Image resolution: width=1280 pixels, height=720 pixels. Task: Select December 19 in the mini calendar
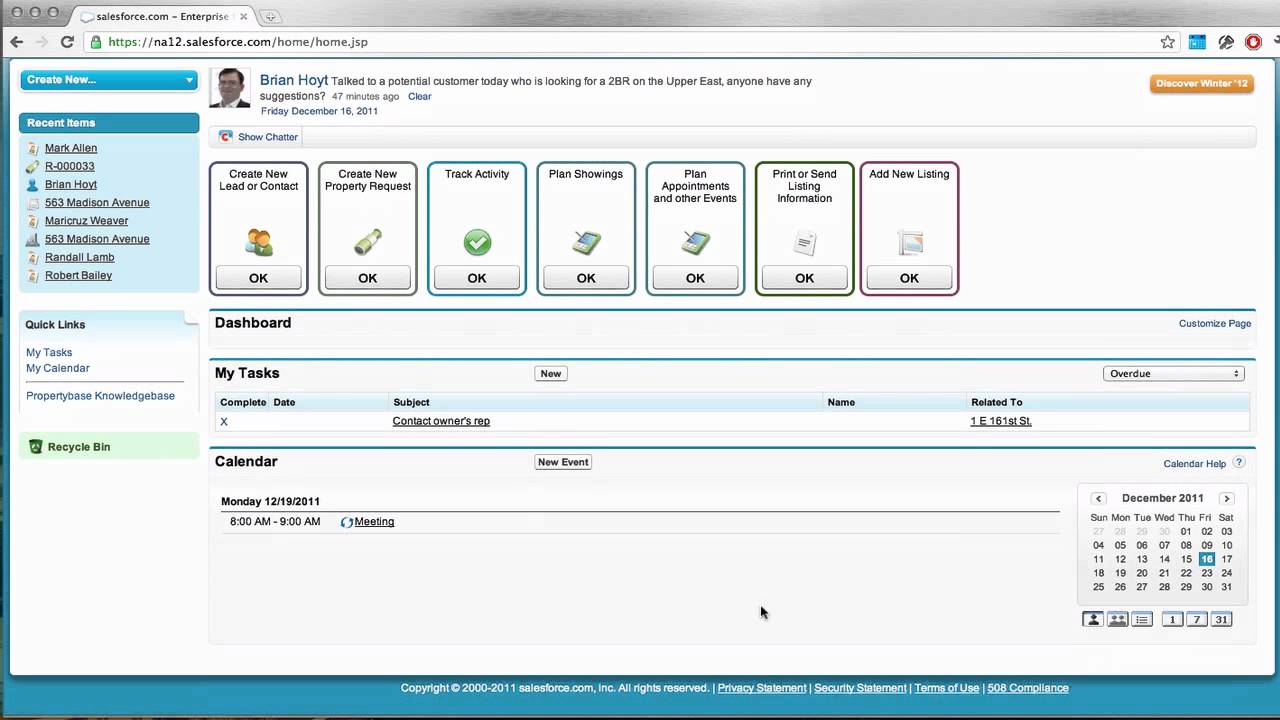(x=1120, y=574)
